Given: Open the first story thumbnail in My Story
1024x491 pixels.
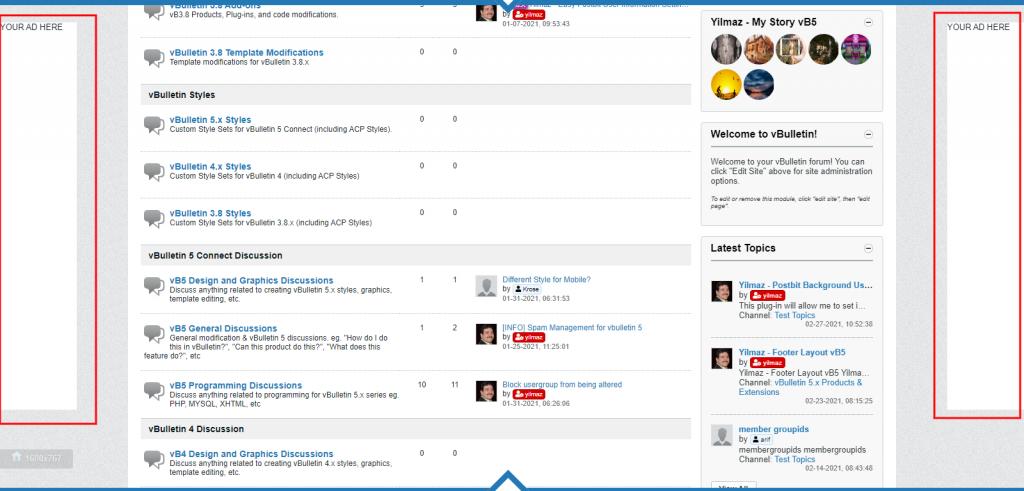Looking at the screenshot, I should pyautogui.click(x=725, y=49).
